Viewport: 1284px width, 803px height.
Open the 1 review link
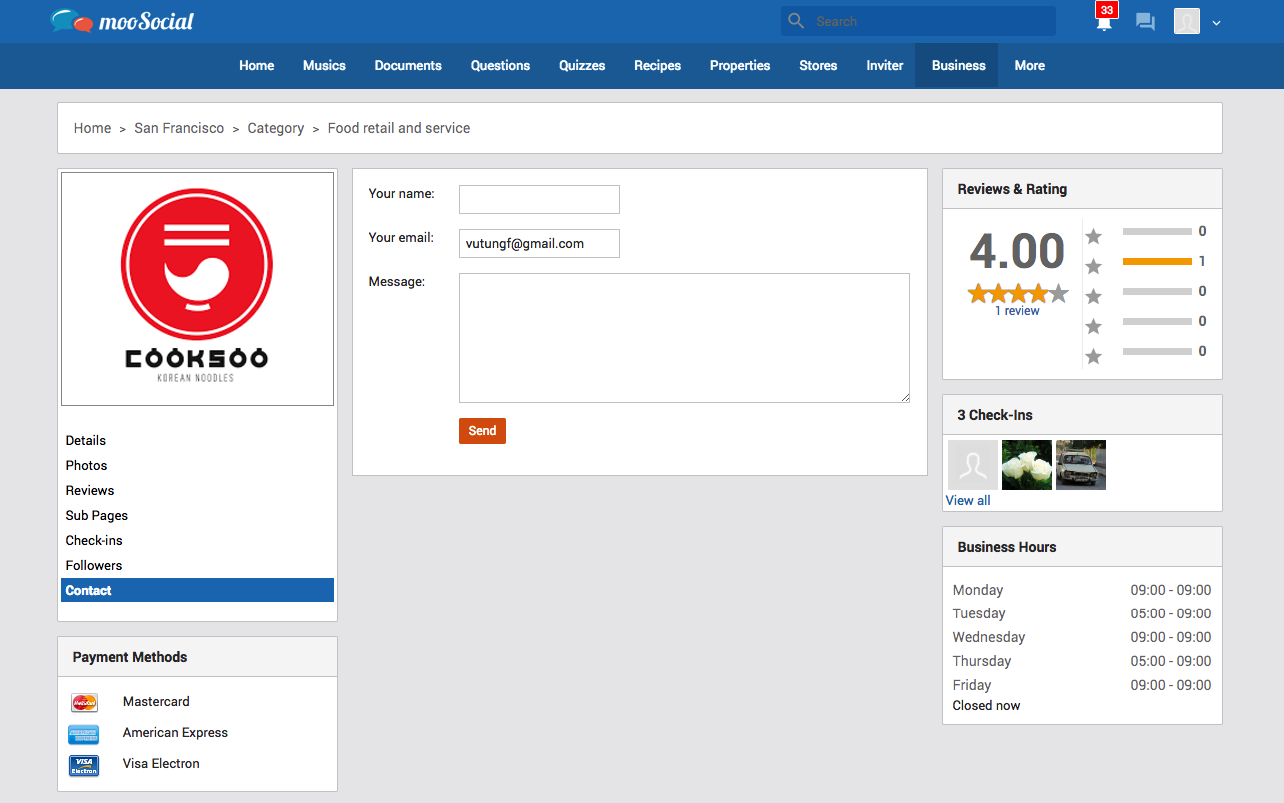(x=1017, y=311)
